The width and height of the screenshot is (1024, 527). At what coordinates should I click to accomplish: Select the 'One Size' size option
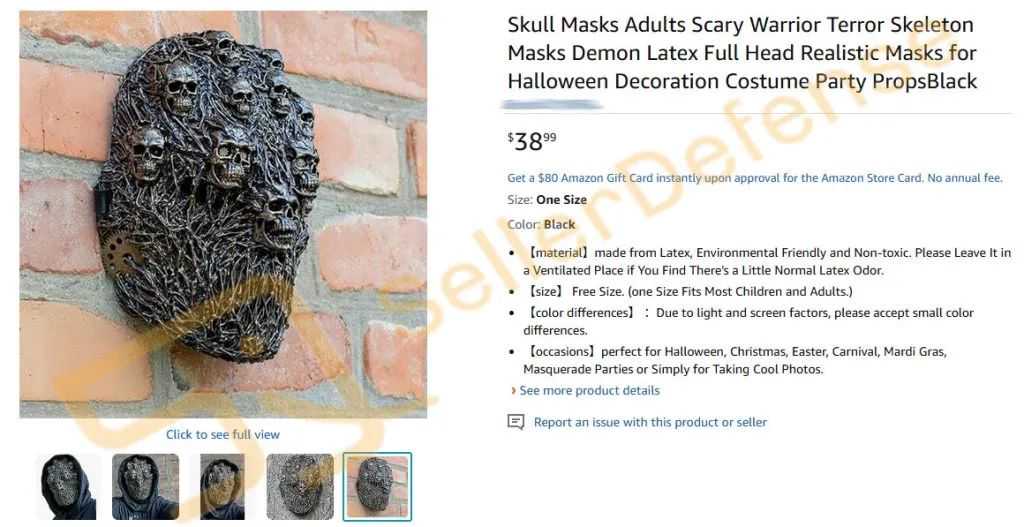point(561,200)
